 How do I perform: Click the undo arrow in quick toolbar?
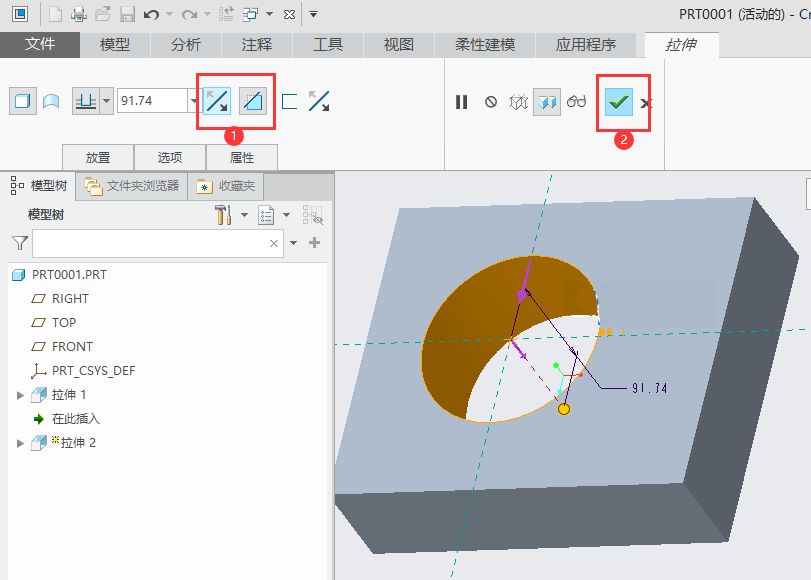click(x=151, y=14)
